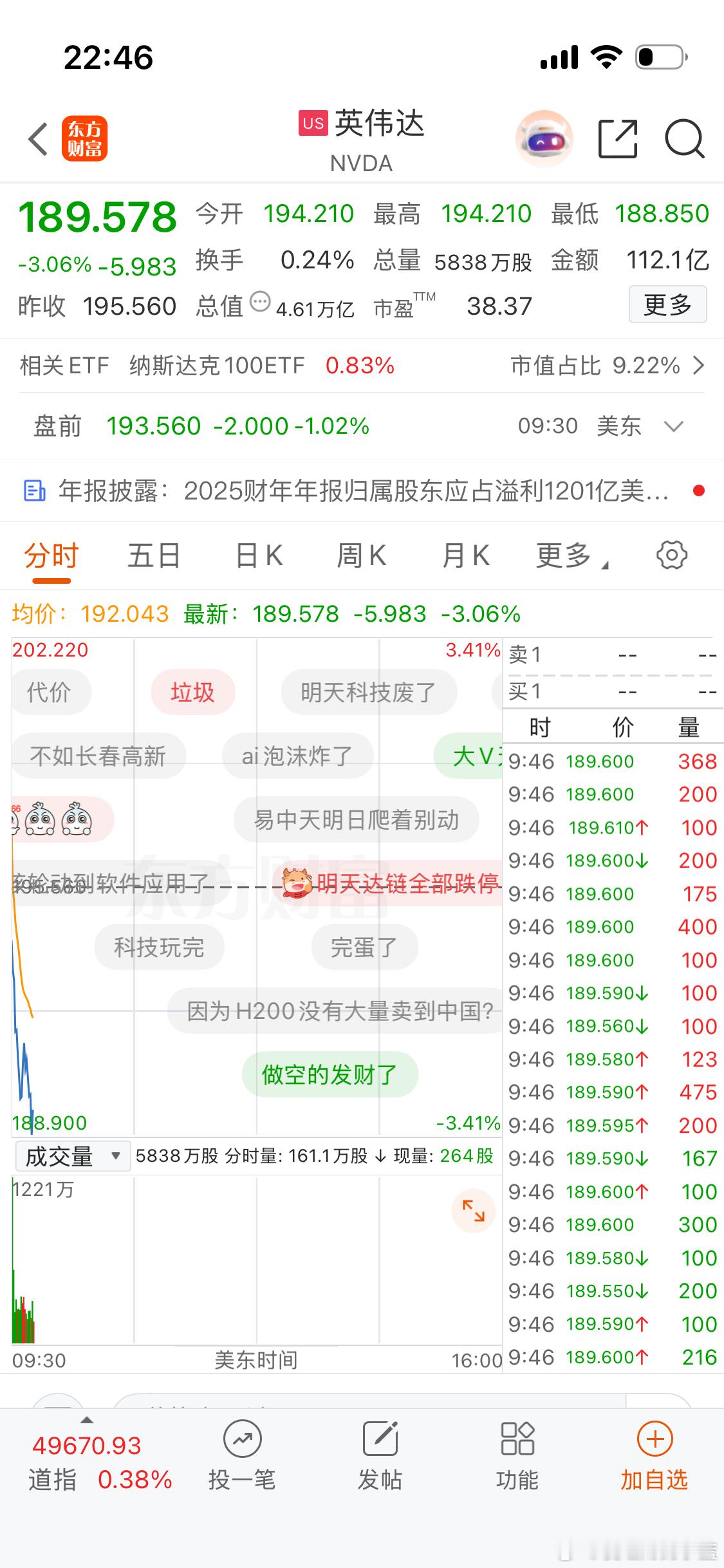Tap the trade row with volume 368
Image resolution: width=724 pixels, height=1568 pixels.
tap(613, 761)
